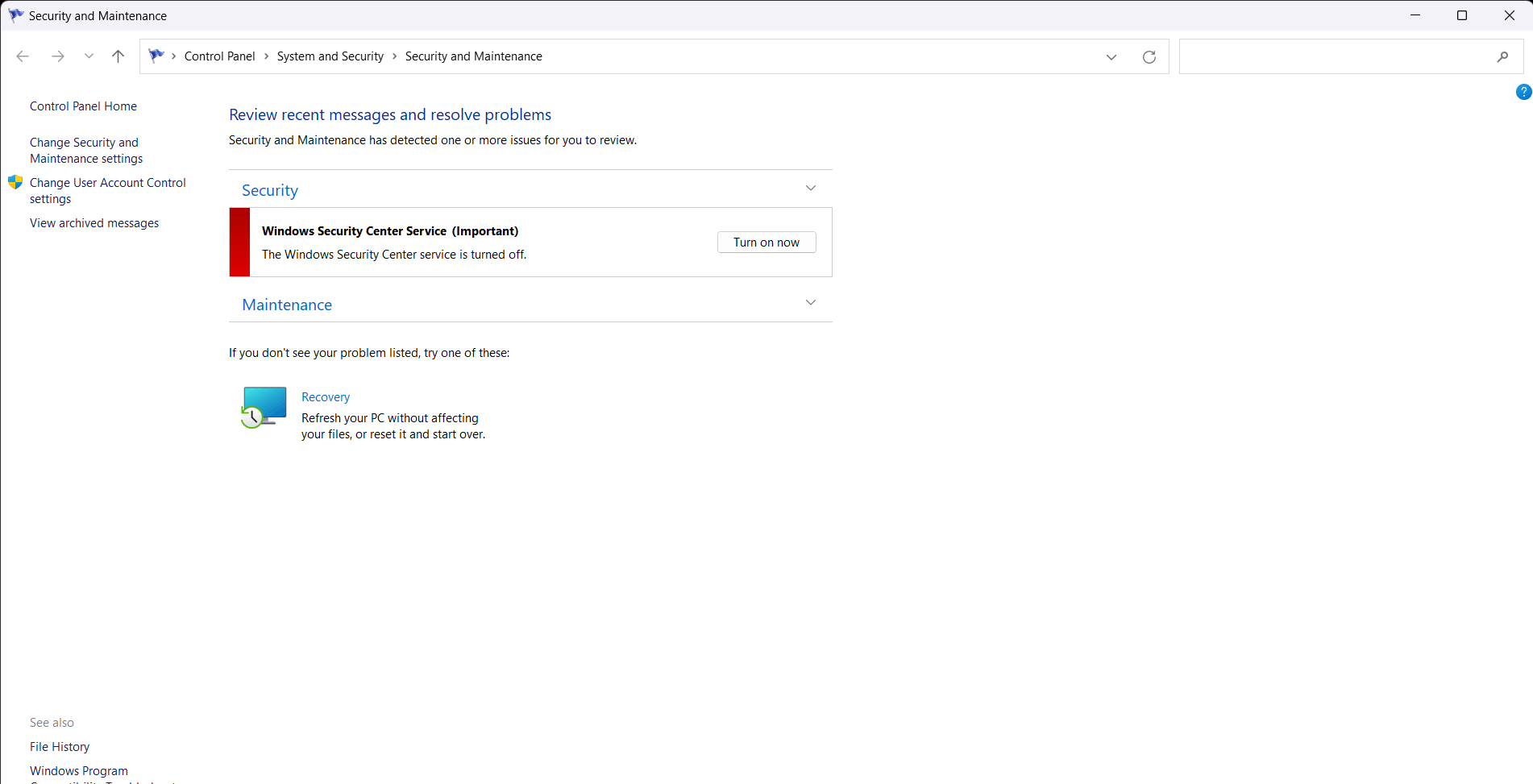
Task: Open the address bar history dropdown
Action: coord(1111,56)
